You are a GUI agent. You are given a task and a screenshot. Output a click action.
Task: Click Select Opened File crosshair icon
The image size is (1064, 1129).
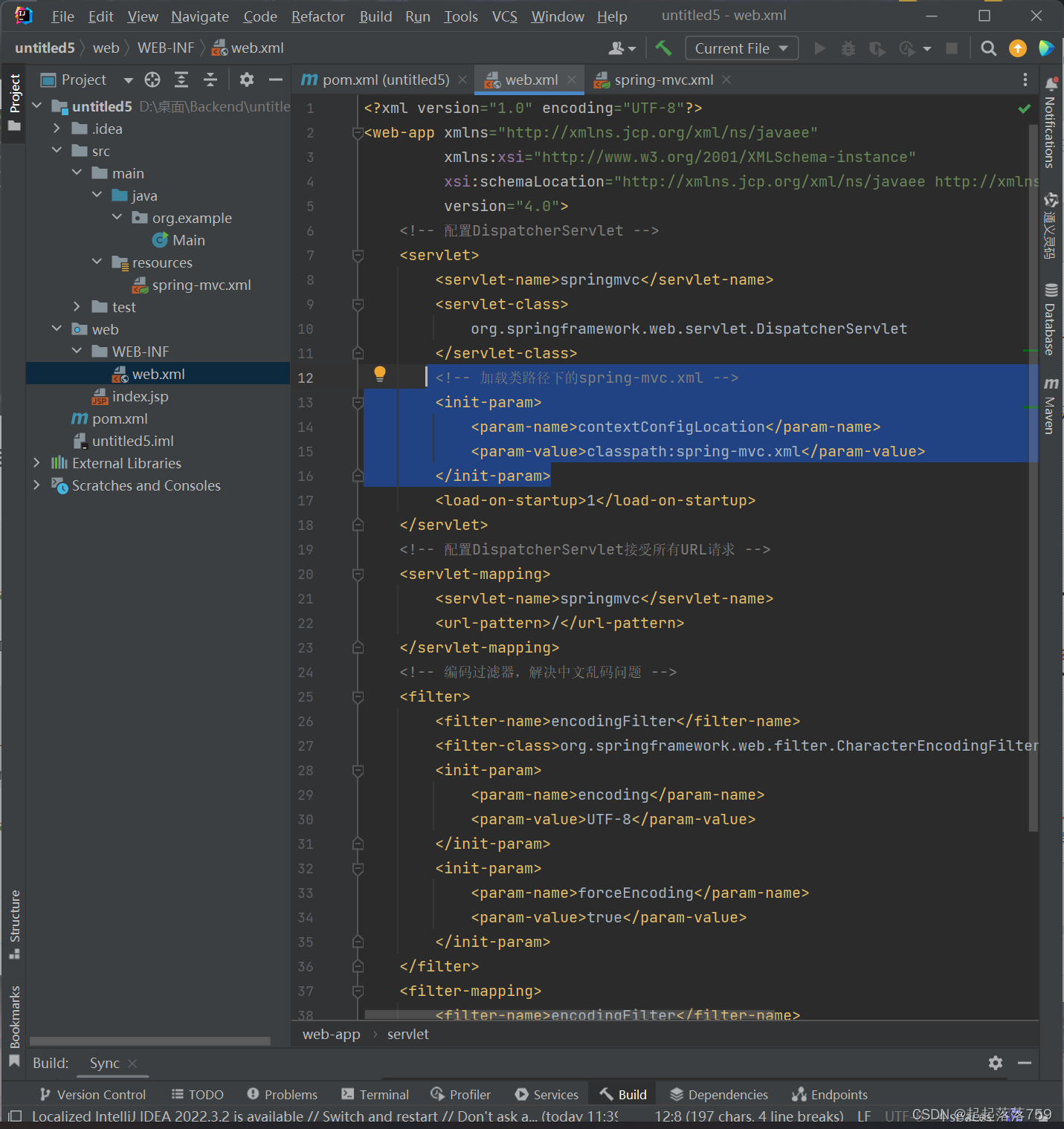(x=152, y=80)
